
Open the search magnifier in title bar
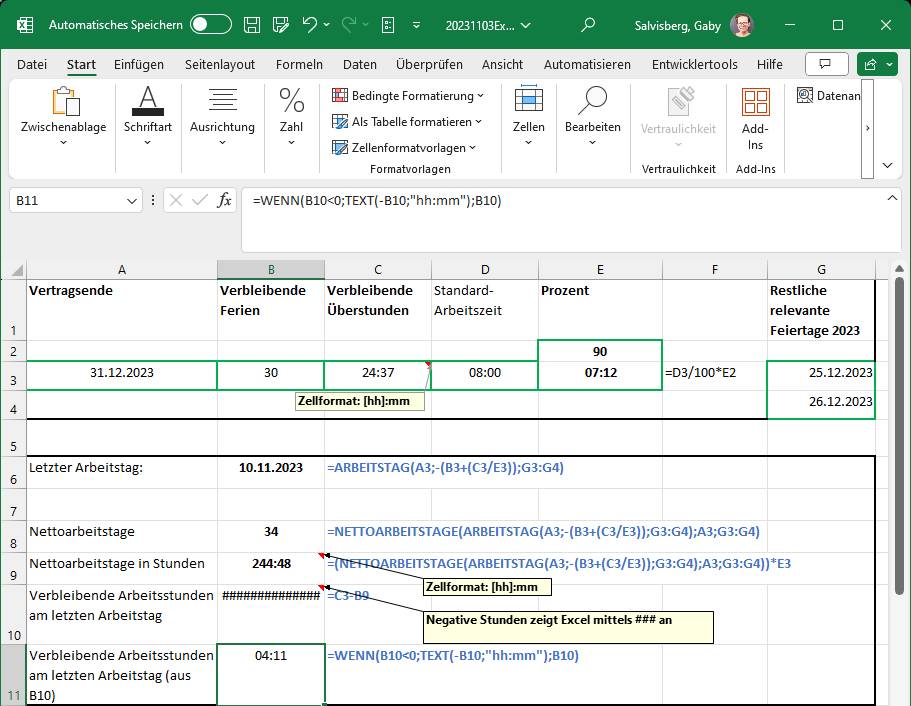pos(588,24)
